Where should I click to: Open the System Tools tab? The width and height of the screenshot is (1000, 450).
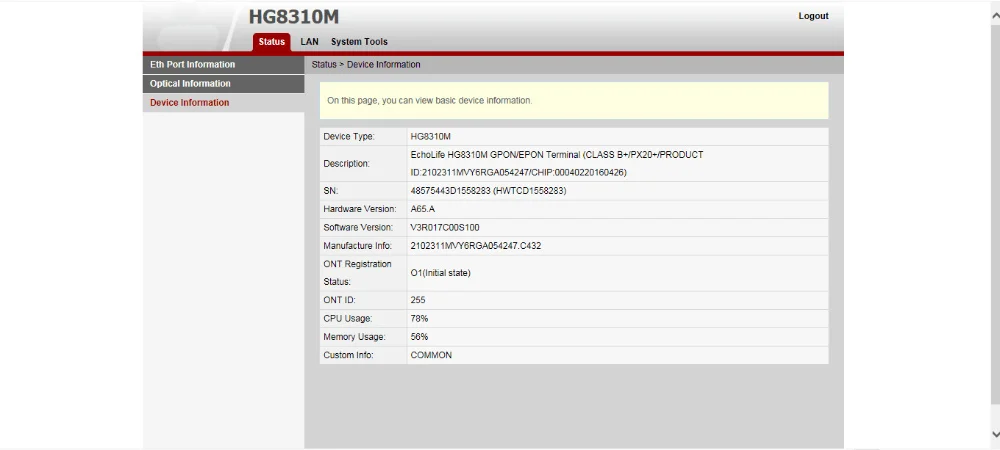pyautogui.click(x=359, y=42)
